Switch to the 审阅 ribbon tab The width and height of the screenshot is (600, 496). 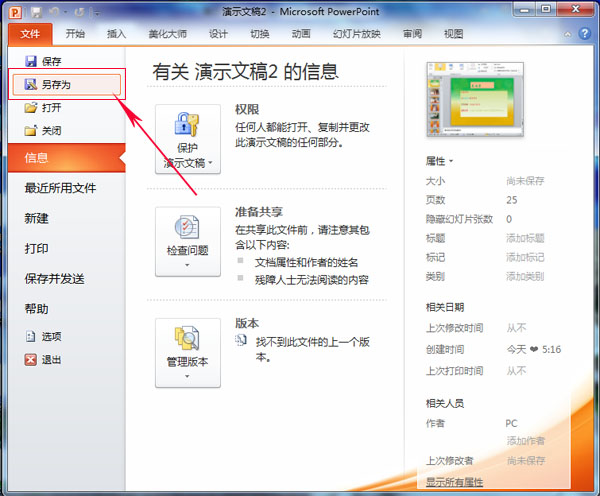412,34
